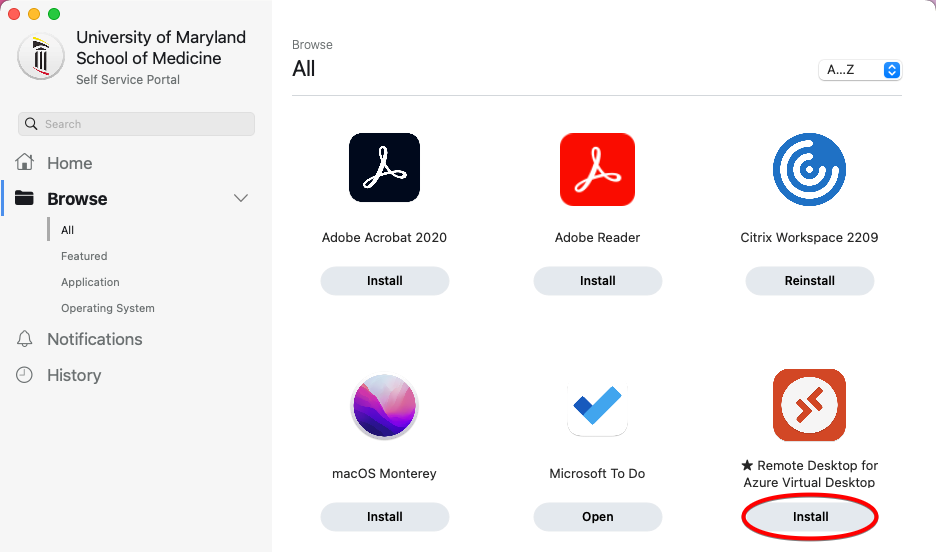Click the University of Maryland logo
The width and height of the screenshot is (936, 552).
click(41, 57)
